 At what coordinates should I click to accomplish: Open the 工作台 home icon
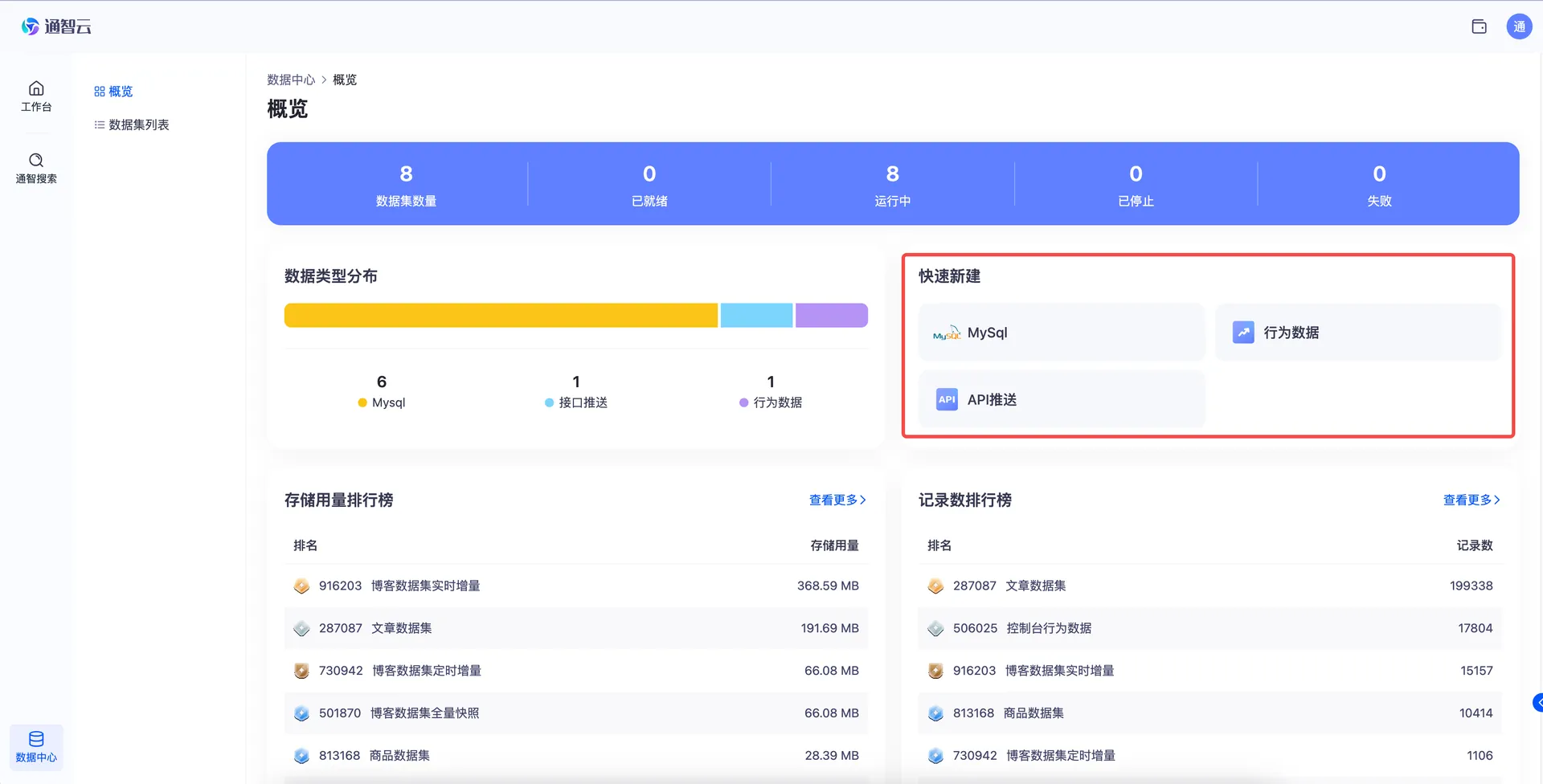click(36, 88)
